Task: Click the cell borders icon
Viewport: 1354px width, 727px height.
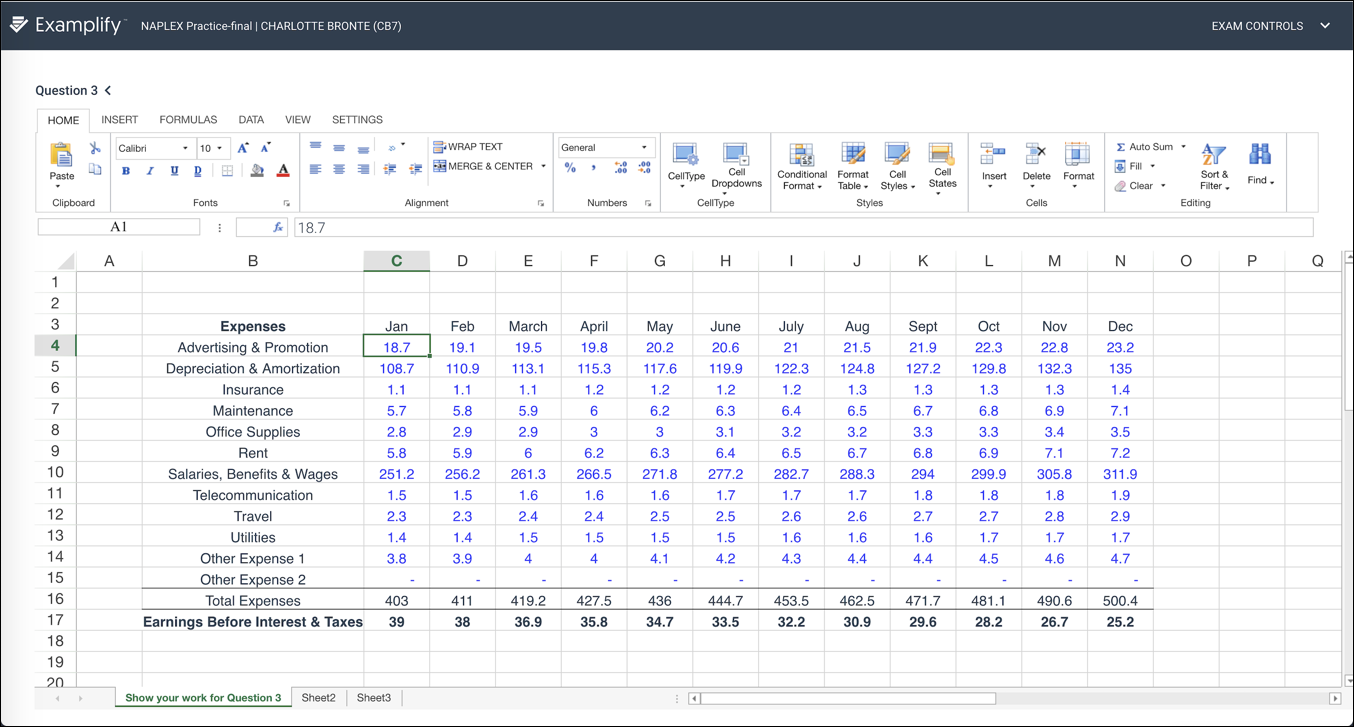Action: pyautogui.click(x=228, y=171)
